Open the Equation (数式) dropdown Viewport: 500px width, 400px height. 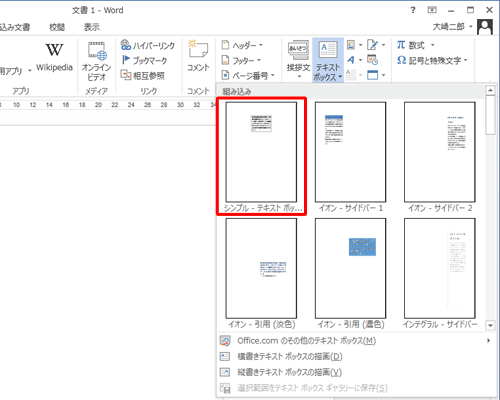[416, 45]
